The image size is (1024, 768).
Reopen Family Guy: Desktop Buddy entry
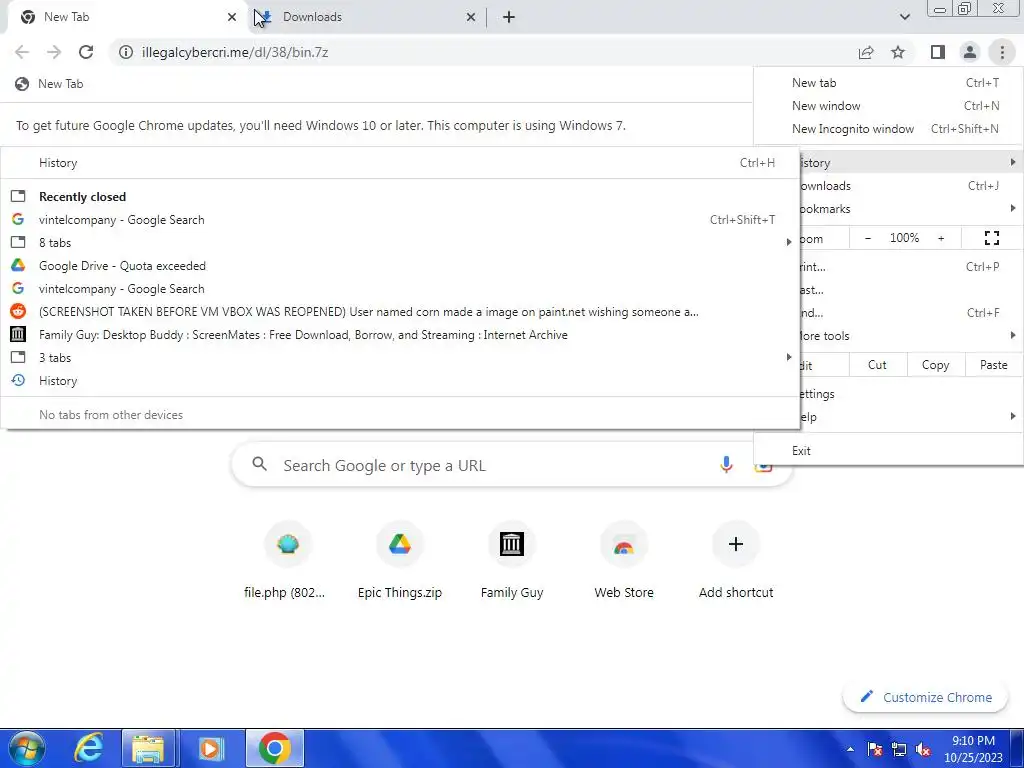pos(400,335)
